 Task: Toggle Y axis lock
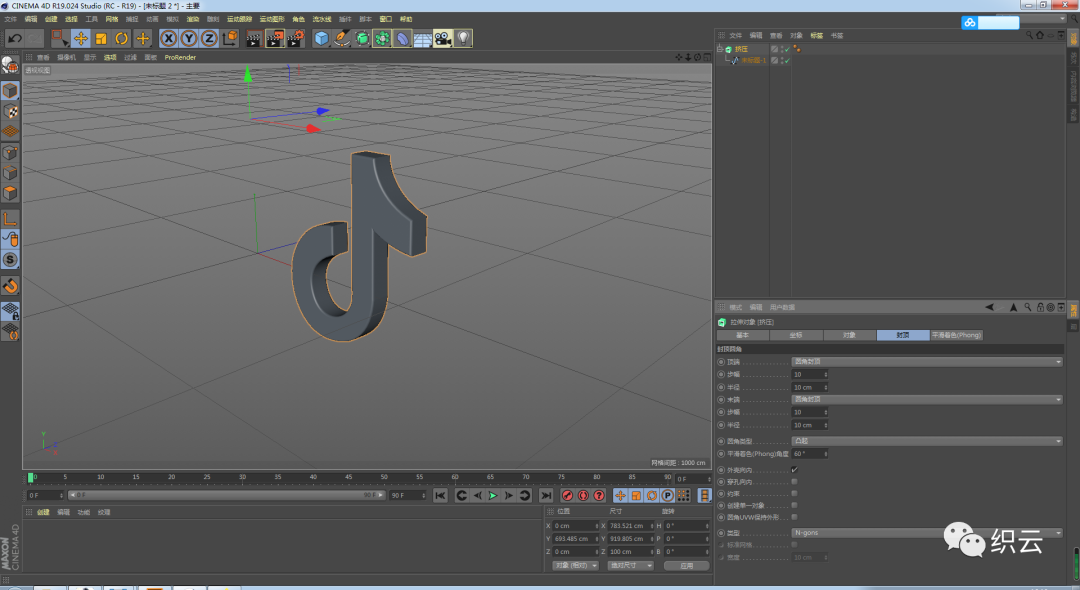[x=189, y=39]
